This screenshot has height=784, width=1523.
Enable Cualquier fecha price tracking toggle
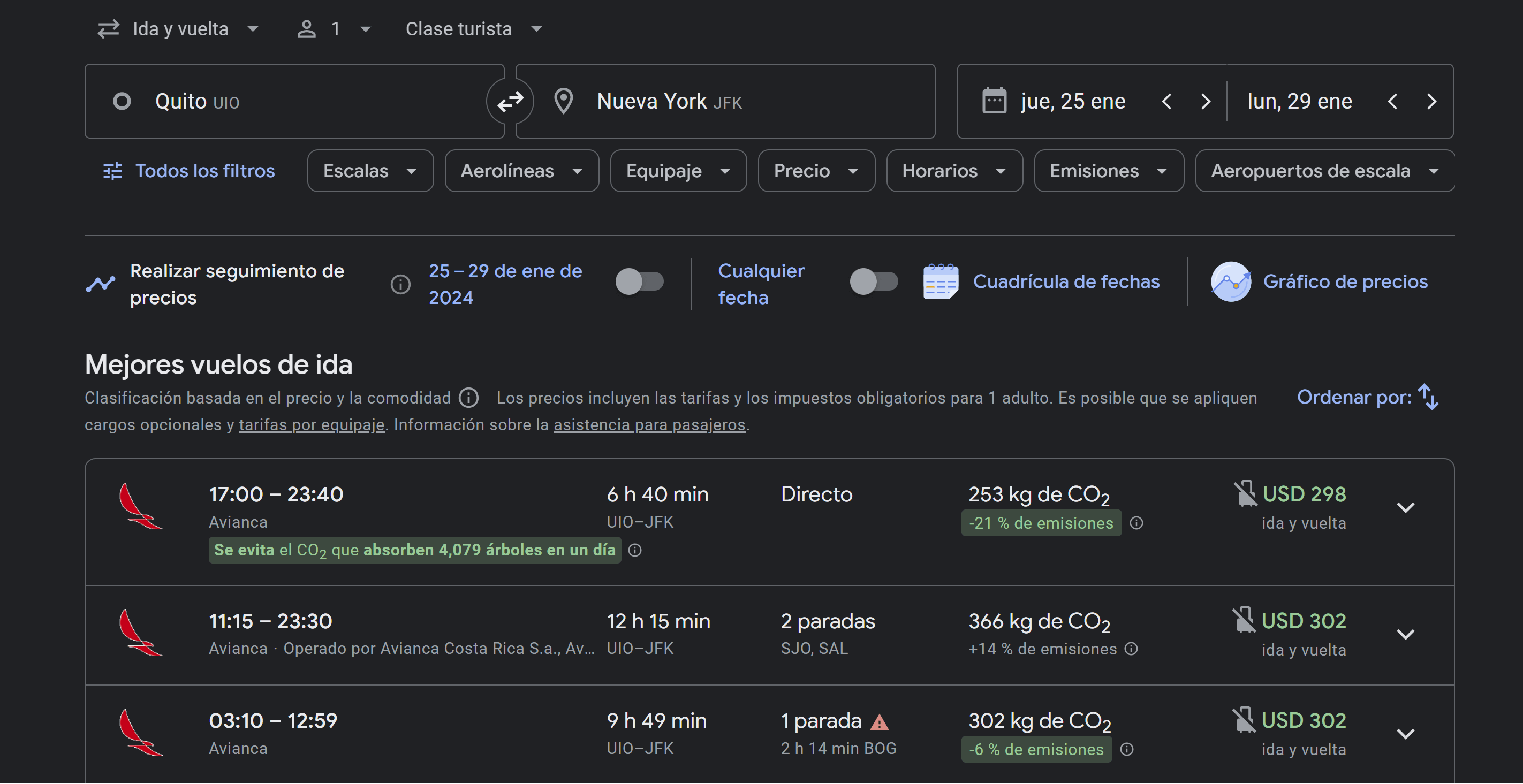pos(873,281)
